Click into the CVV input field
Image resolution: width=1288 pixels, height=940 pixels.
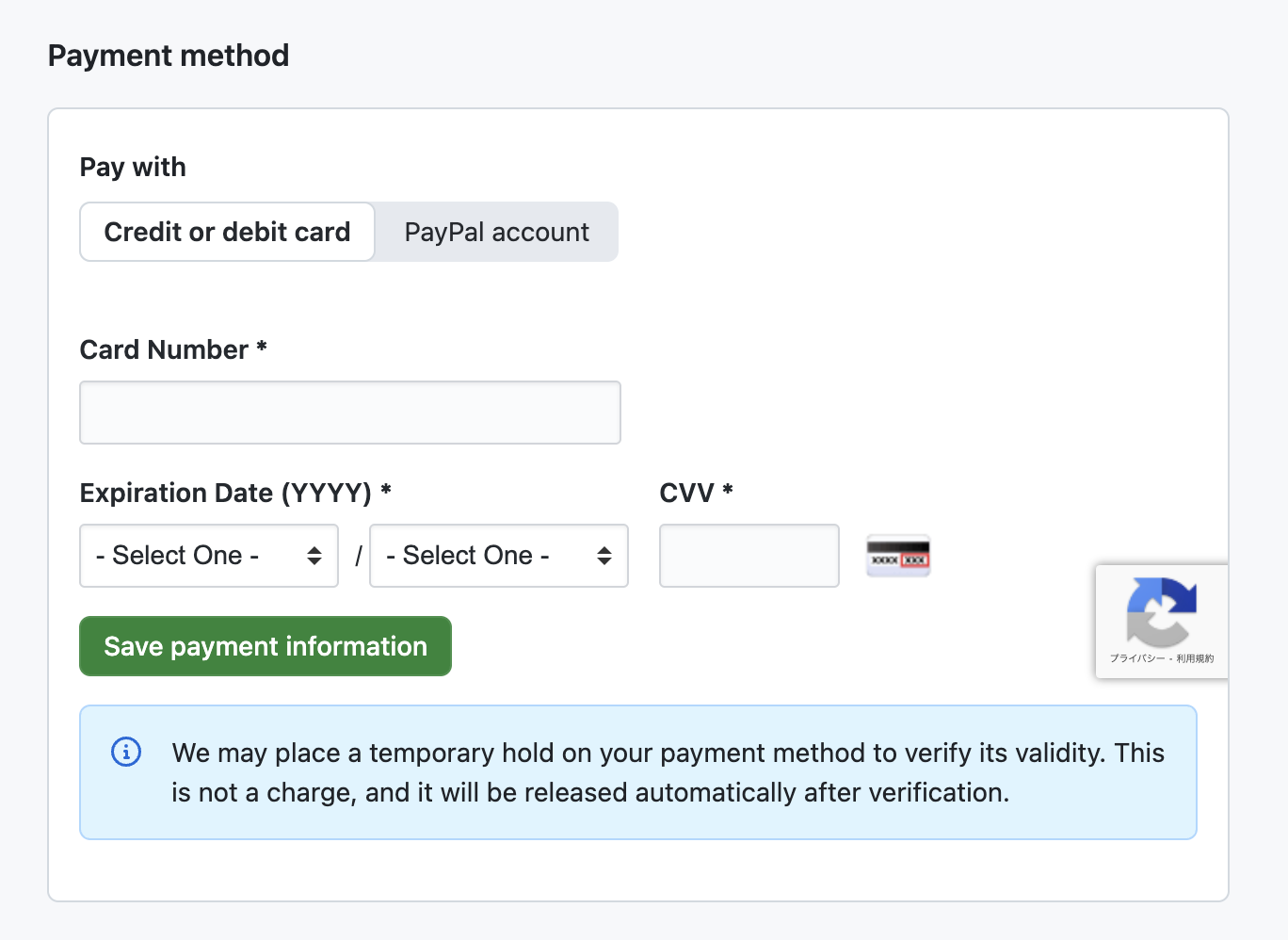pos(749,556)
